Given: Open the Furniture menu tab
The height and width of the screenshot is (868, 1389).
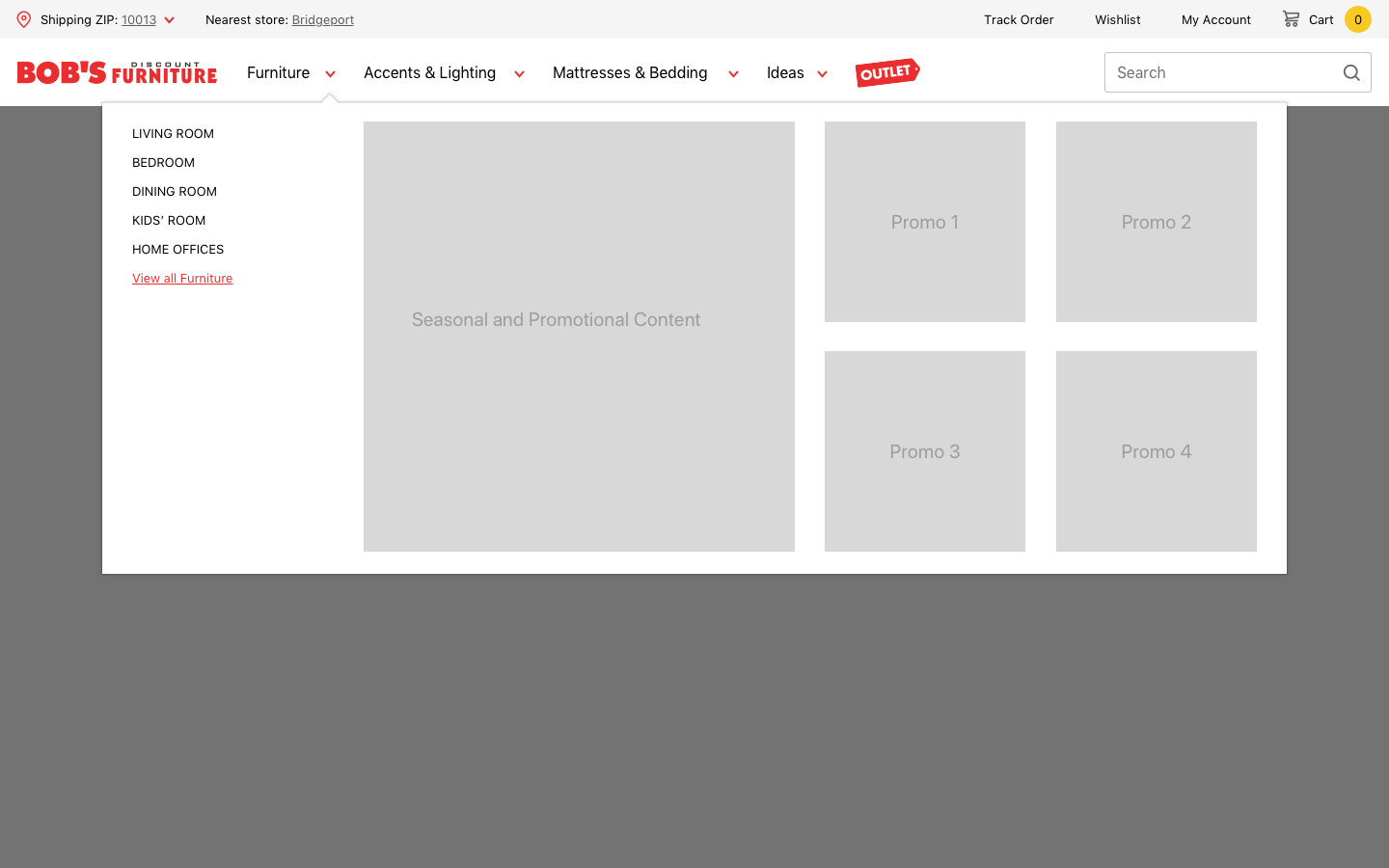Looking at the screenshot, I should pos(278,72).
